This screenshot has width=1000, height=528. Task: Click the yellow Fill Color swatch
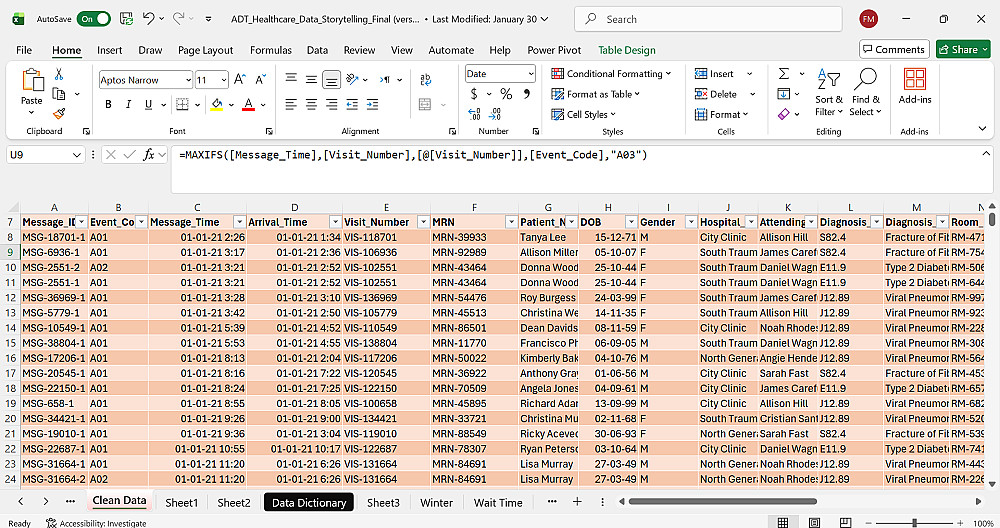pos(217,105)
